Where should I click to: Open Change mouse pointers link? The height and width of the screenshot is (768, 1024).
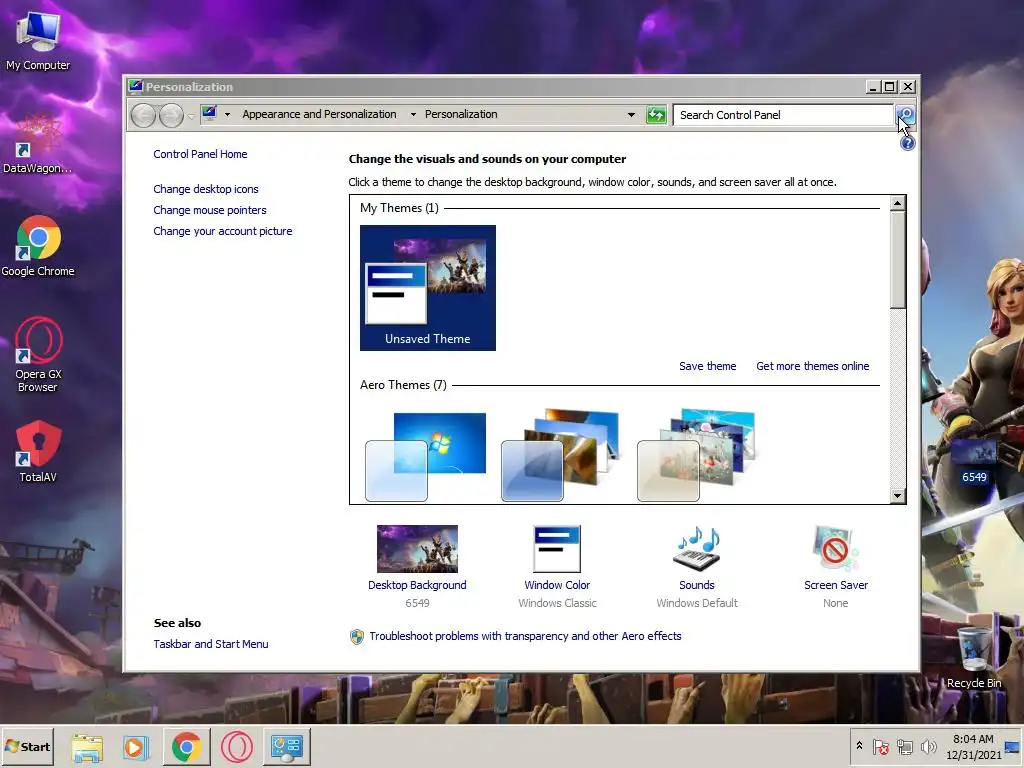[x=210, y=210]
